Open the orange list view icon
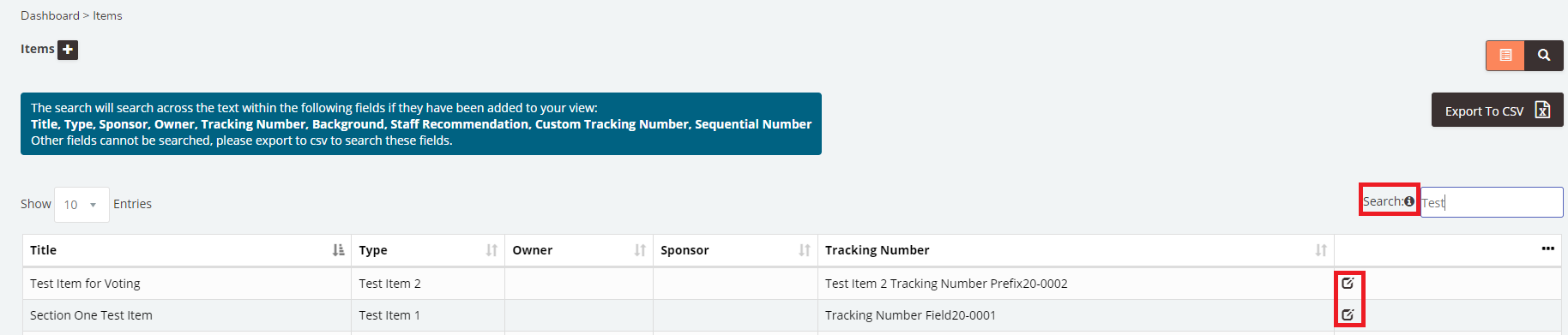 pyautogui.click(x=1505, y=55)
